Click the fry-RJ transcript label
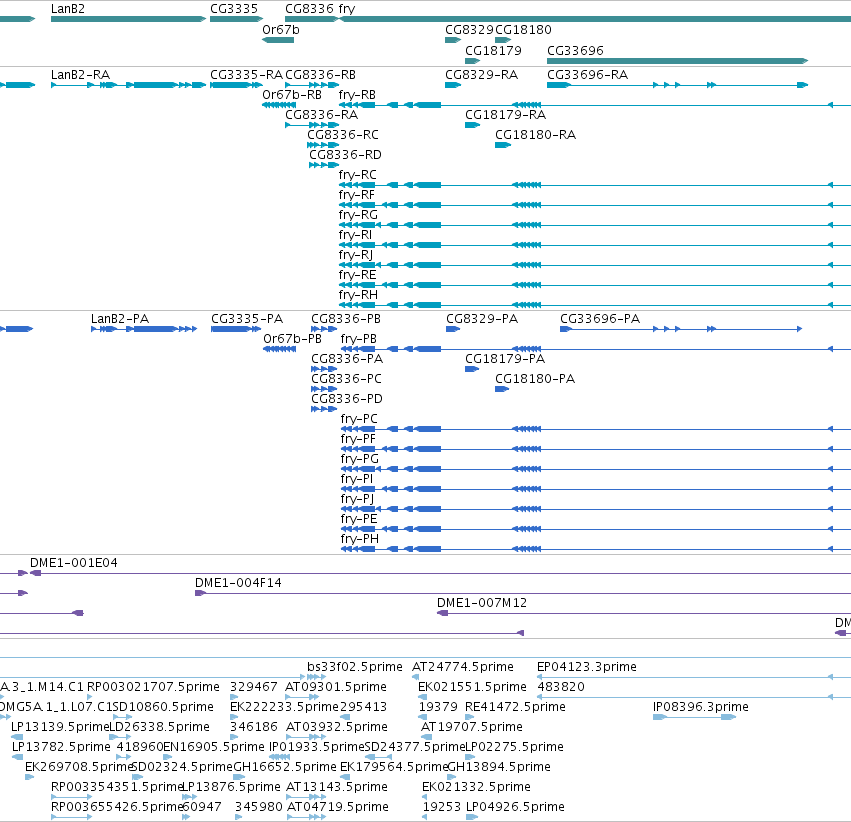The height and width of the screenshot is (822, 851). 356,255
